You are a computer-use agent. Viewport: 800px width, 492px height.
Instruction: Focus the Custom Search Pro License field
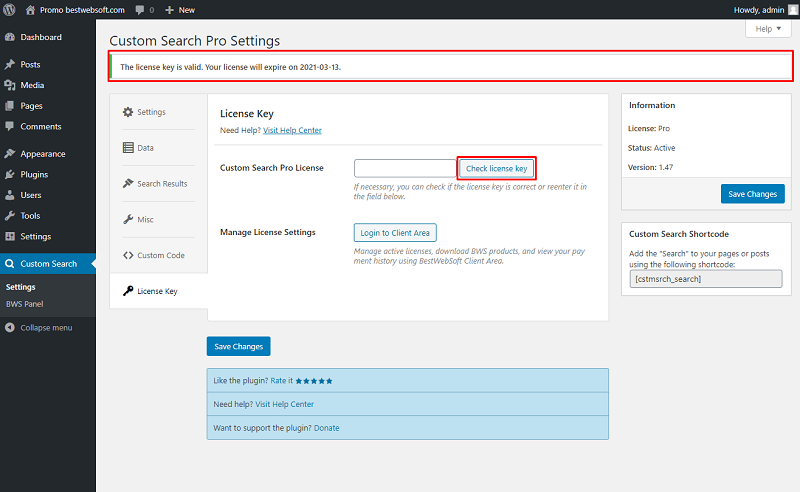pos(405,168)
